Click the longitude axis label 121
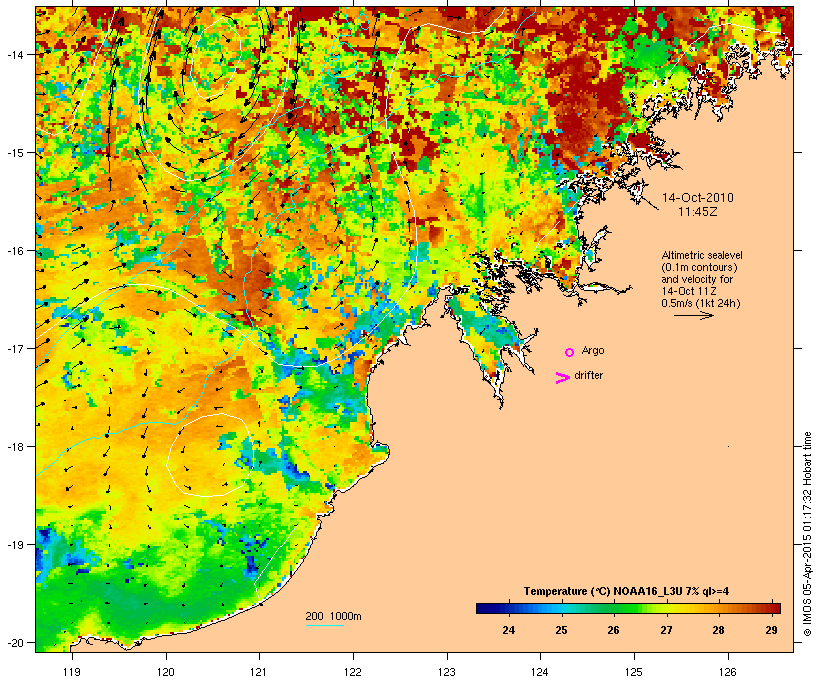The width and height of the screenshot is (820, 680). (x=259, y=672)
